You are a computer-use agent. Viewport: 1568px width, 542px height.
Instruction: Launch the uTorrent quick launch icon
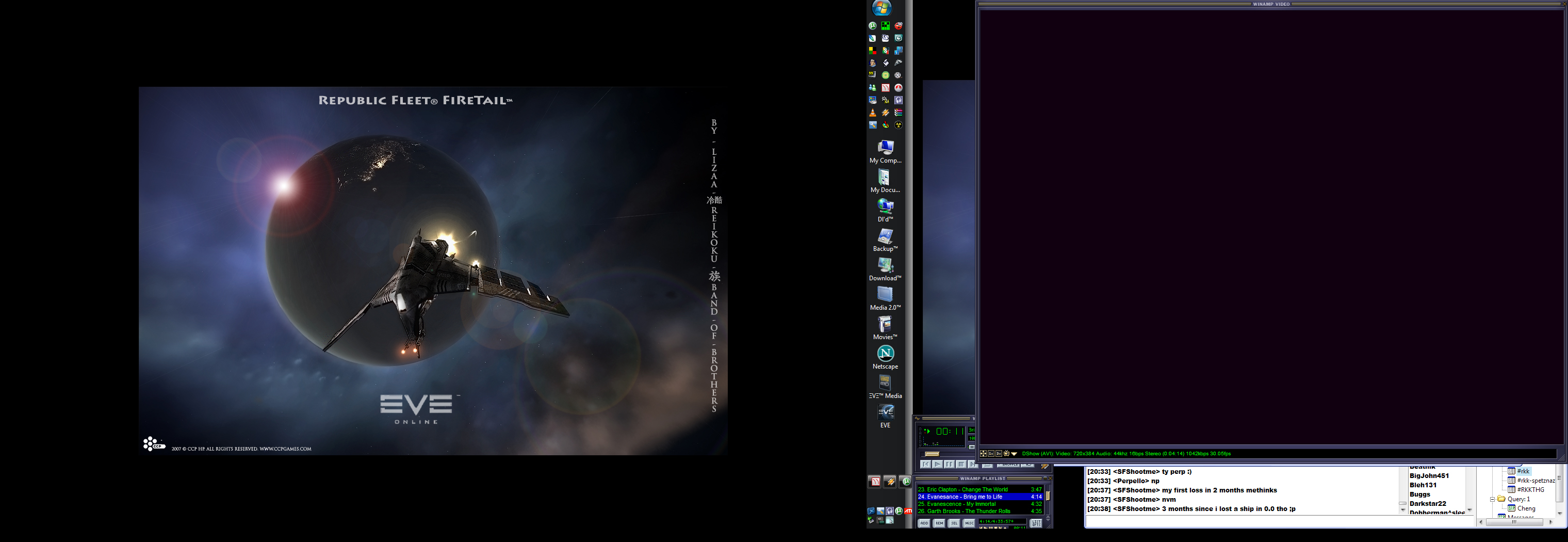[872, 26]
